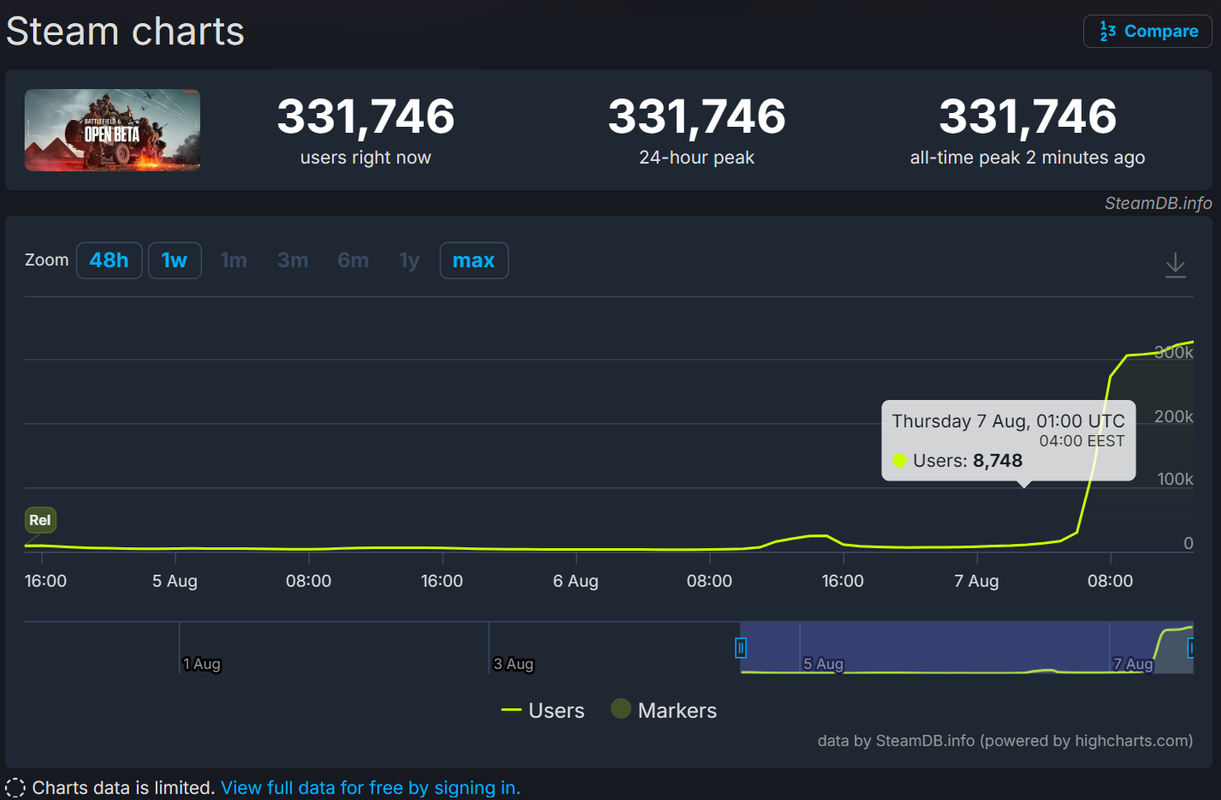
Task: Click the 100k y-axis label
Action: pyautogui.click(x=1173, y=480)
